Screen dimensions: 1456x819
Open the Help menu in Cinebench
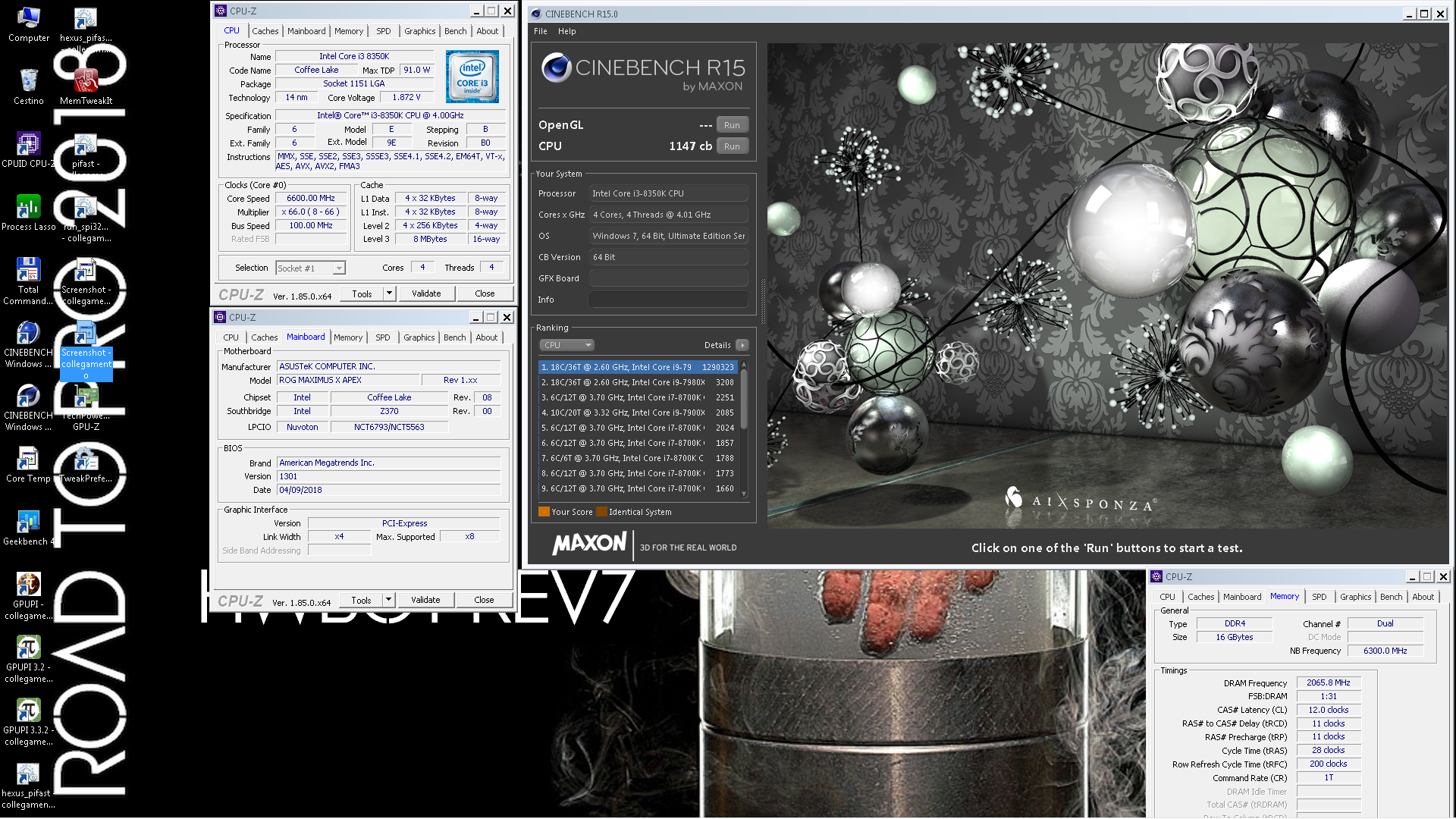(566, 31)
